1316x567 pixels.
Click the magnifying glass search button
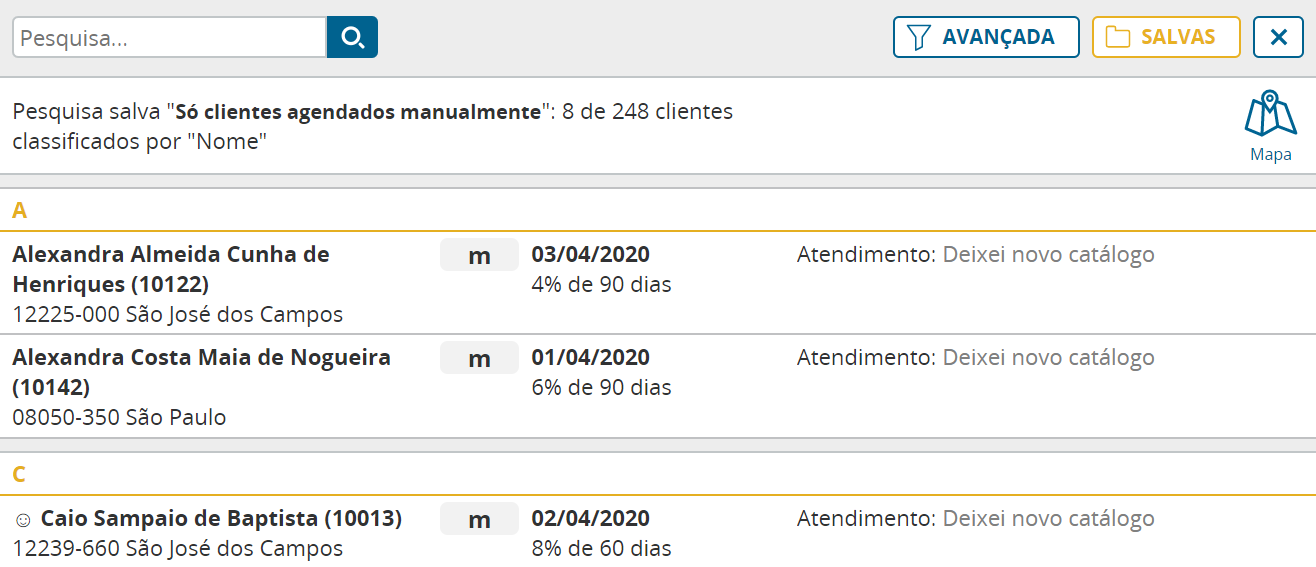352,38
